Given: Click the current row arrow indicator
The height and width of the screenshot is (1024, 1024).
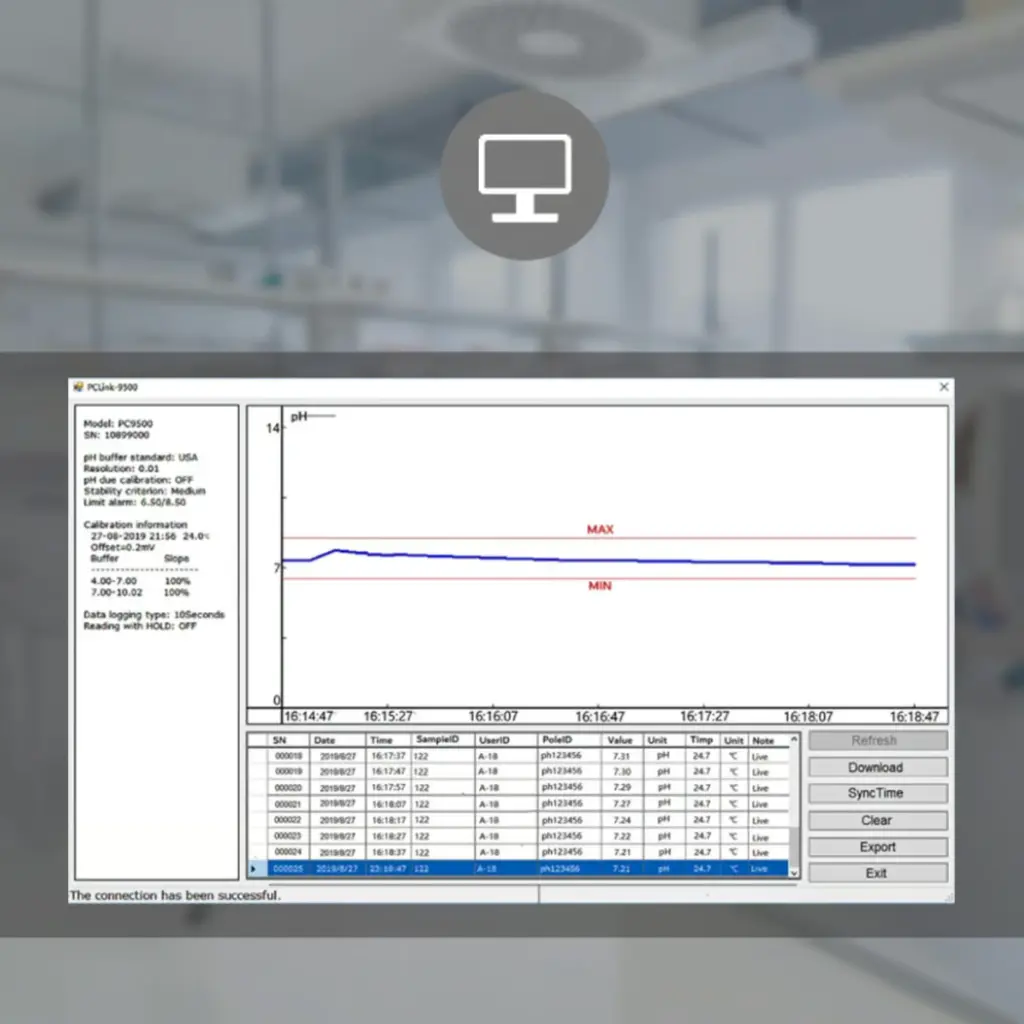Looking at the screenshot, I should (255, 869).
